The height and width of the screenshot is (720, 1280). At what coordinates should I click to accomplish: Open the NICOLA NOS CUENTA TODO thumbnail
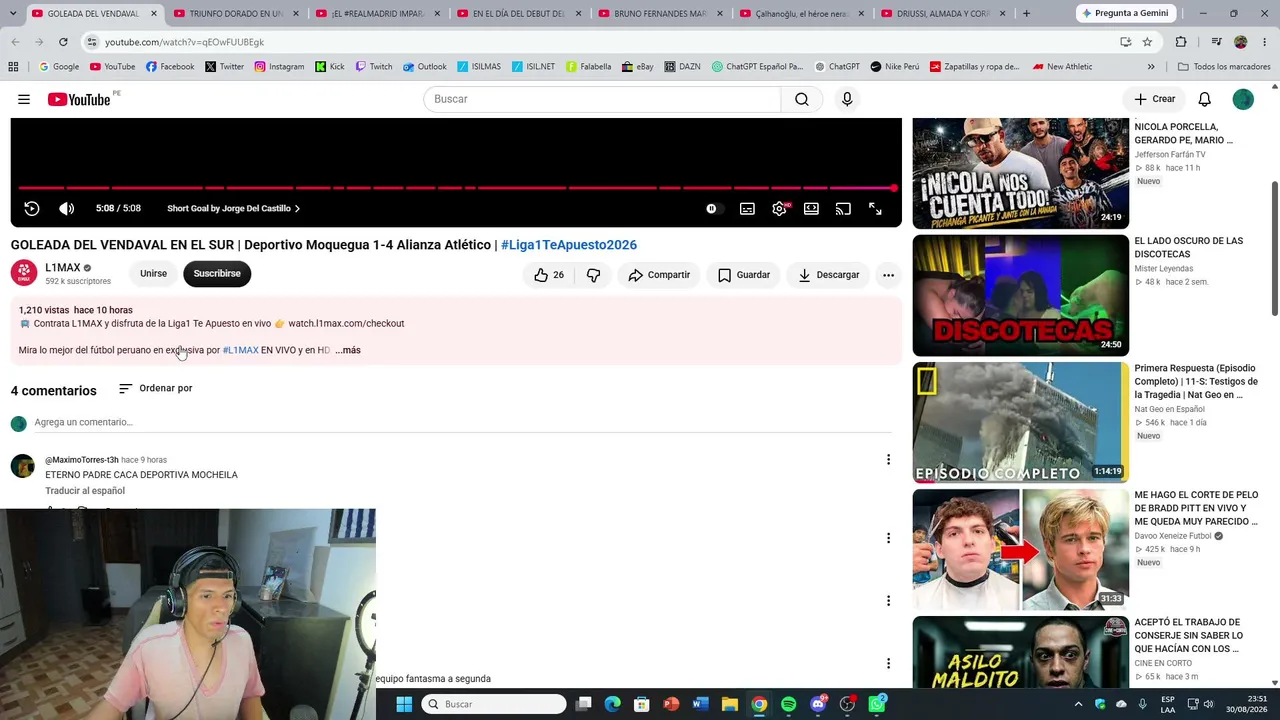click(1021, 173)
